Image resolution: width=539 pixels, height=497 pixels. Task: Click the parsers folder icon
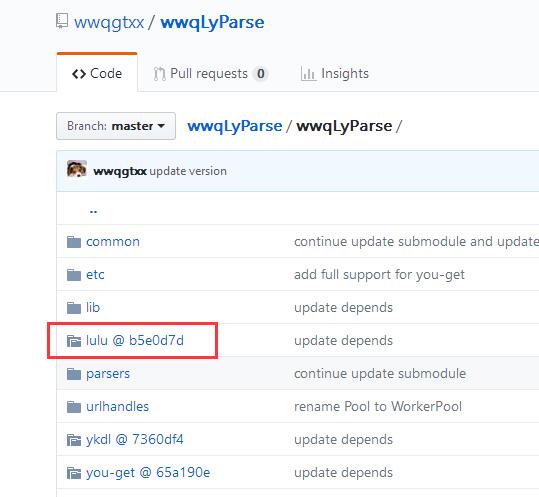click(74, 374)
